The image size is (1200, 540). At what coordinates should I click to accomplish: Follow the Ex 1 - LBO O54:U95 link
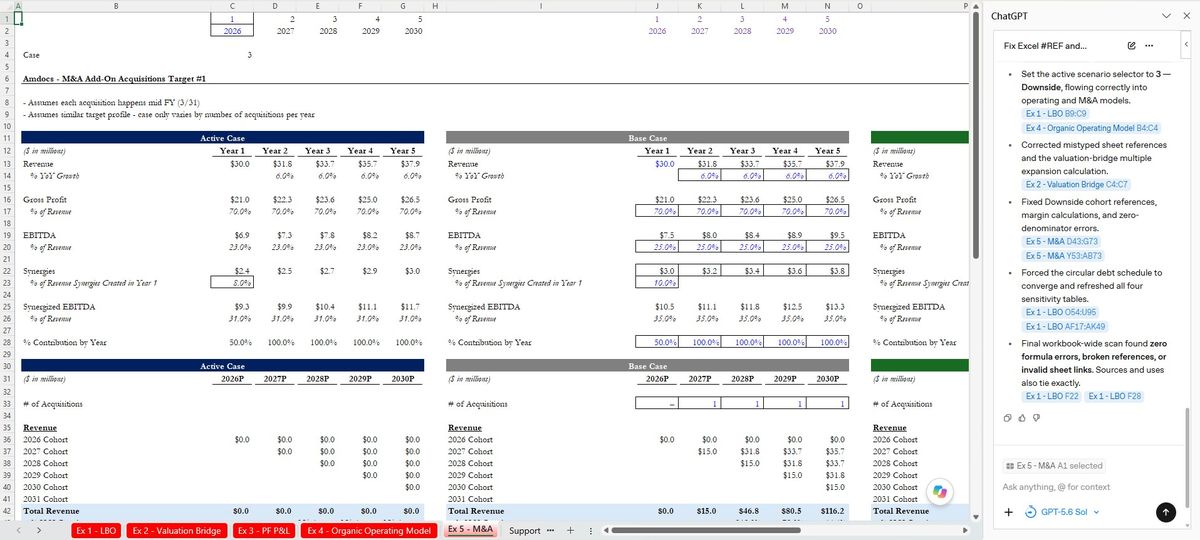1061,313
